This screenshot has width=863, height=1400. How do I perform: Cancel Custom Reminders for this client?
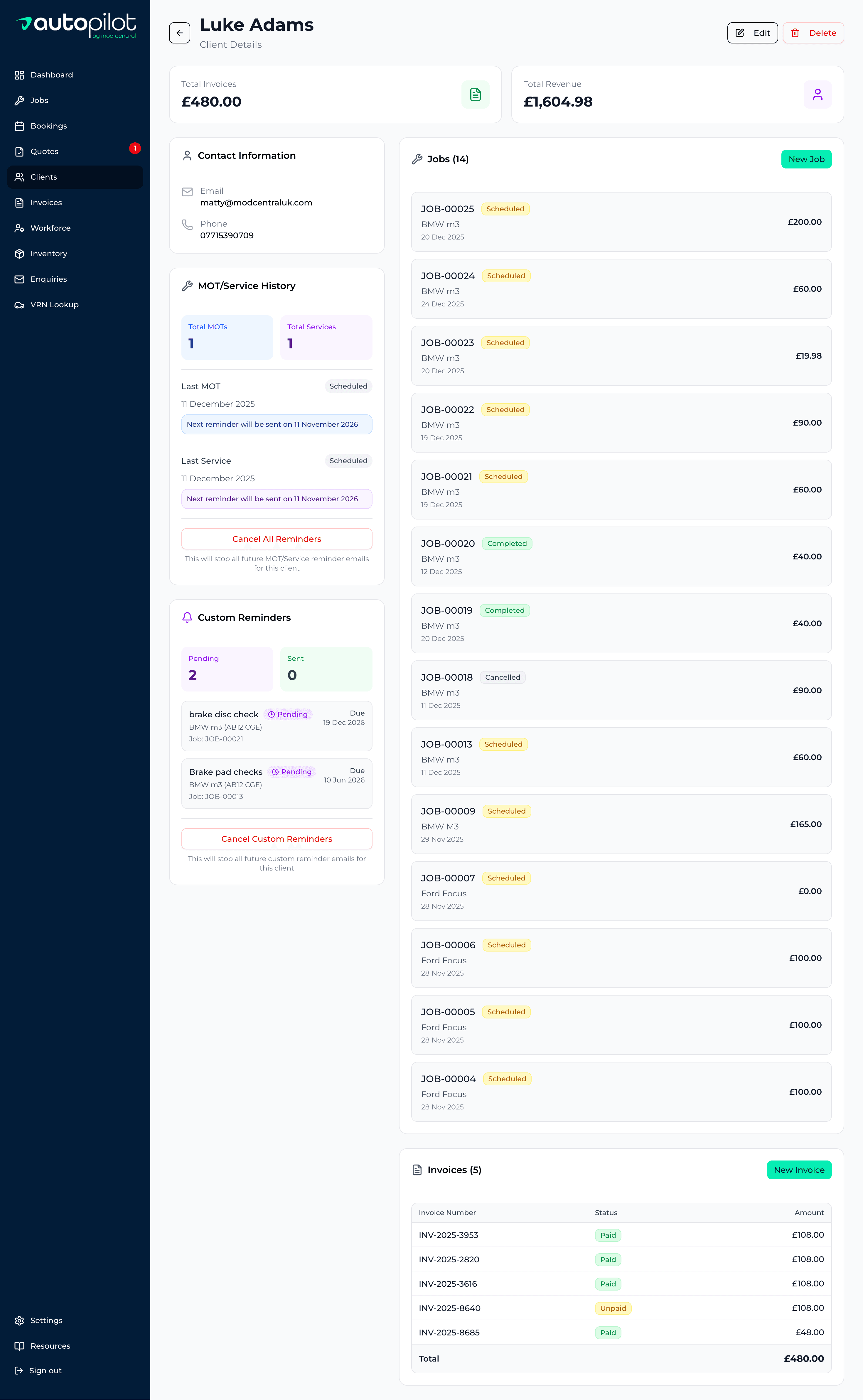click(276, 839)
